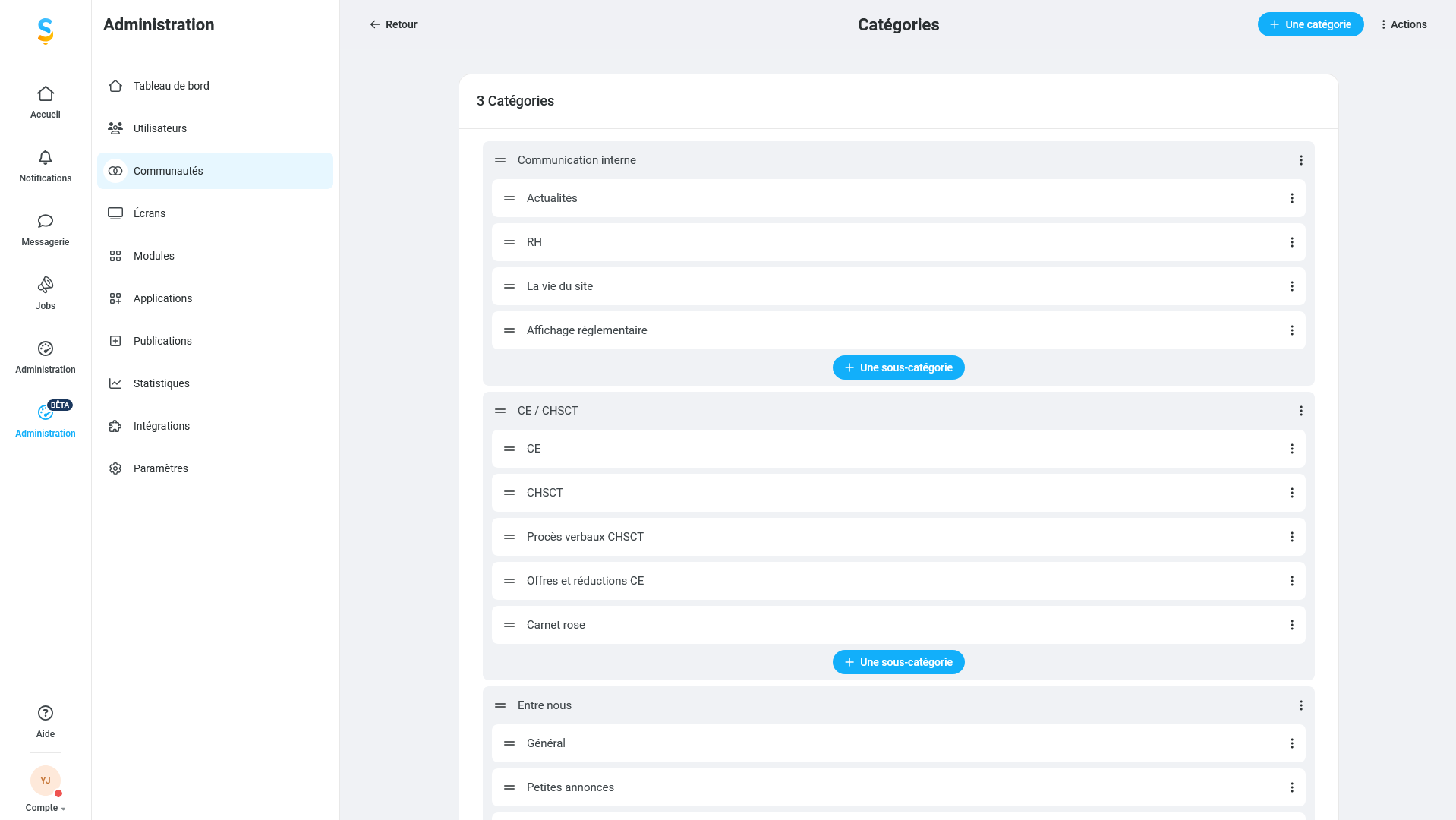Viewport: 1456px width, 820px height.
Task: Open Notifications bell icon
Action: (46, 158)
